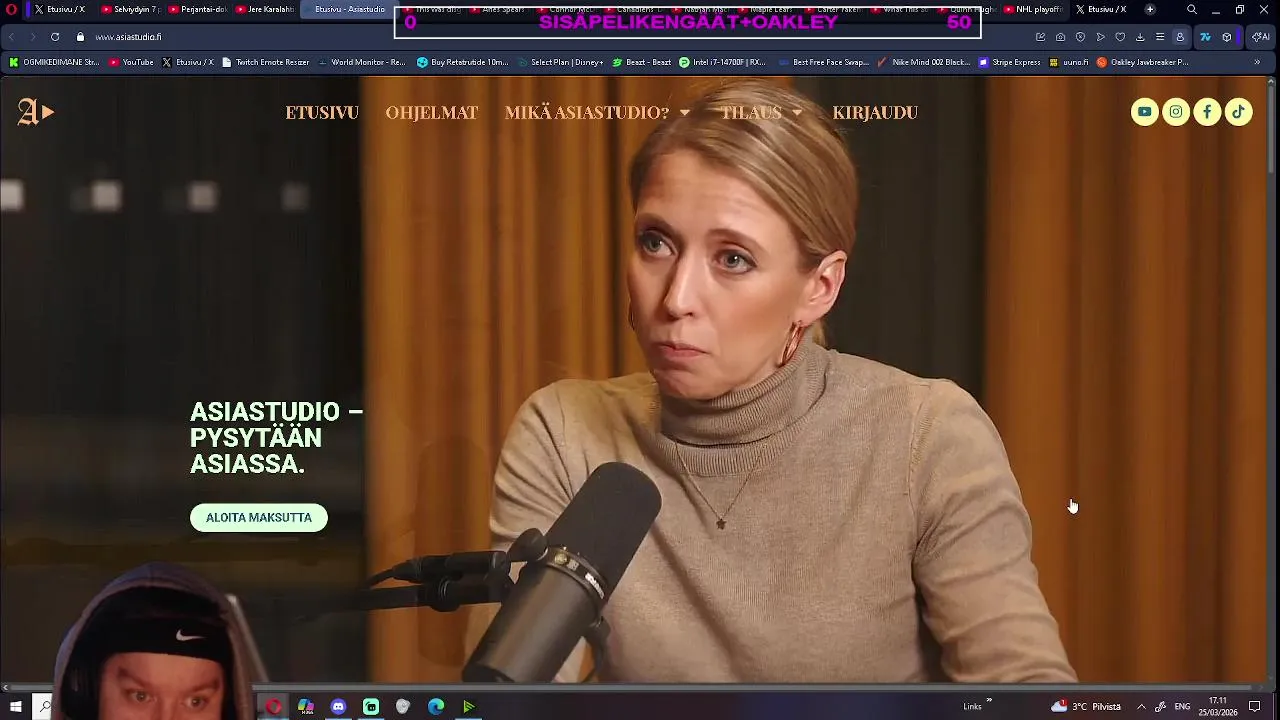Image resolution: width=1280 pixels, height=720 pixels.
Task: Show more bookmarks with double chevron
Action: point(1257,62)
